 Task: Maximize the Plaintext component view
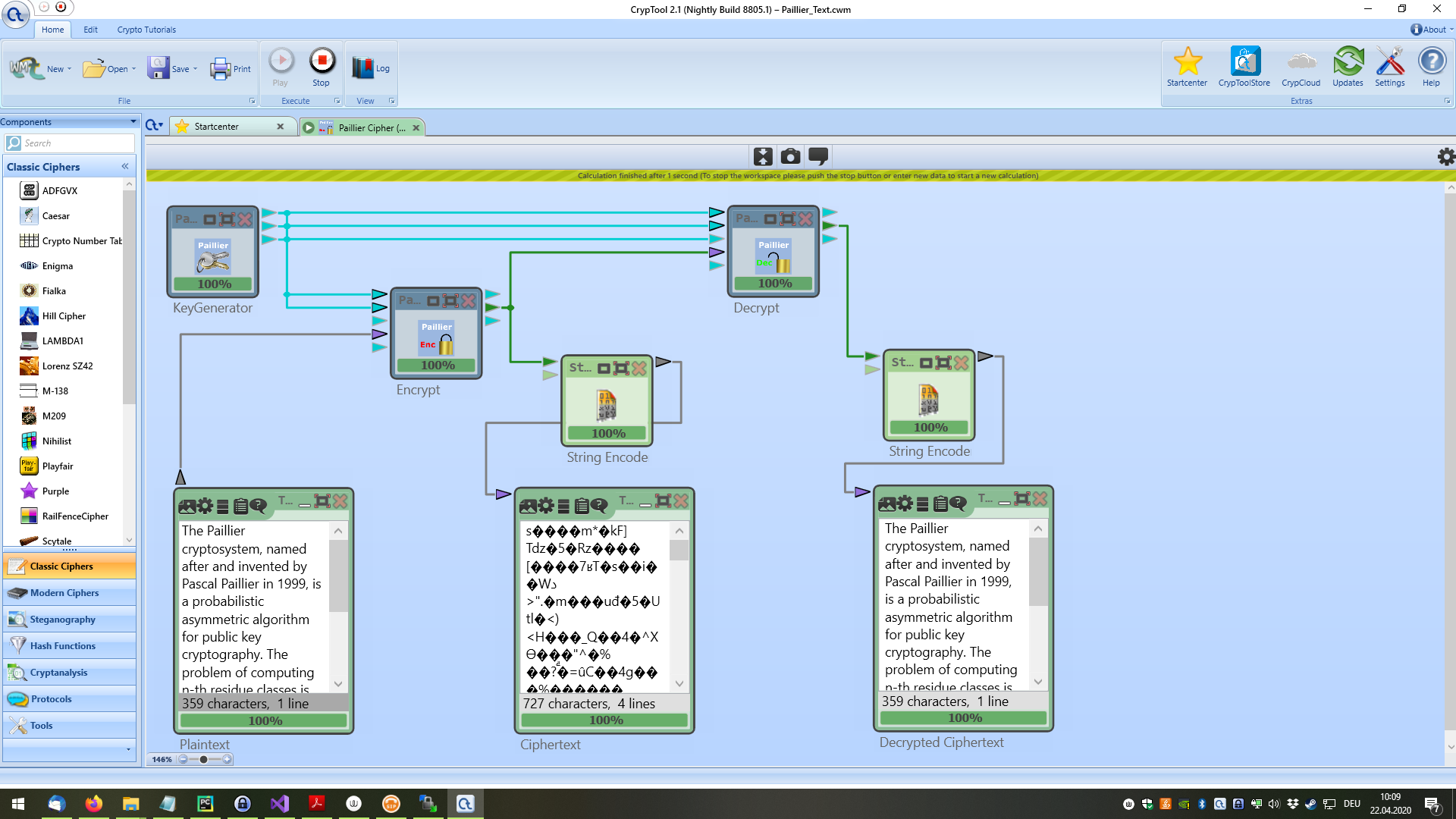[x=322, y=500]
